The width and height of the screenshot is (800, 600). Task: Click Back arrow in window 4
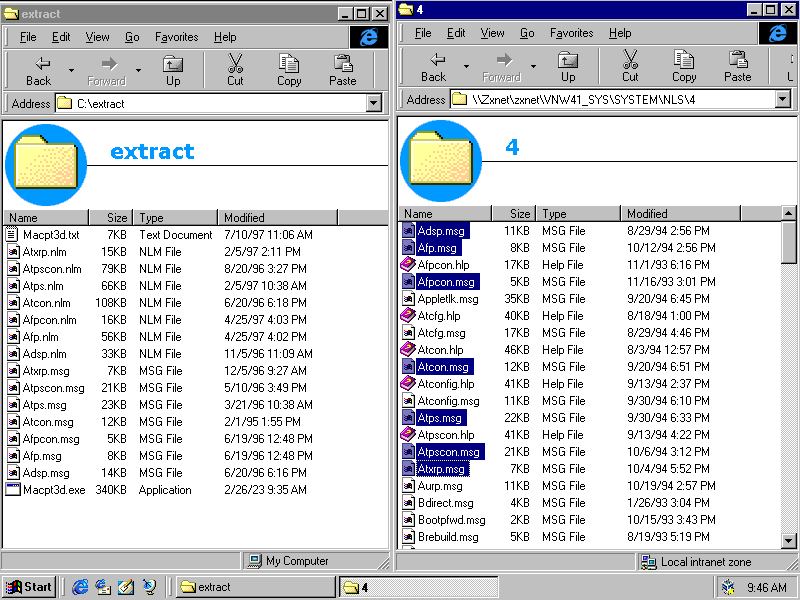click(437, 60)
